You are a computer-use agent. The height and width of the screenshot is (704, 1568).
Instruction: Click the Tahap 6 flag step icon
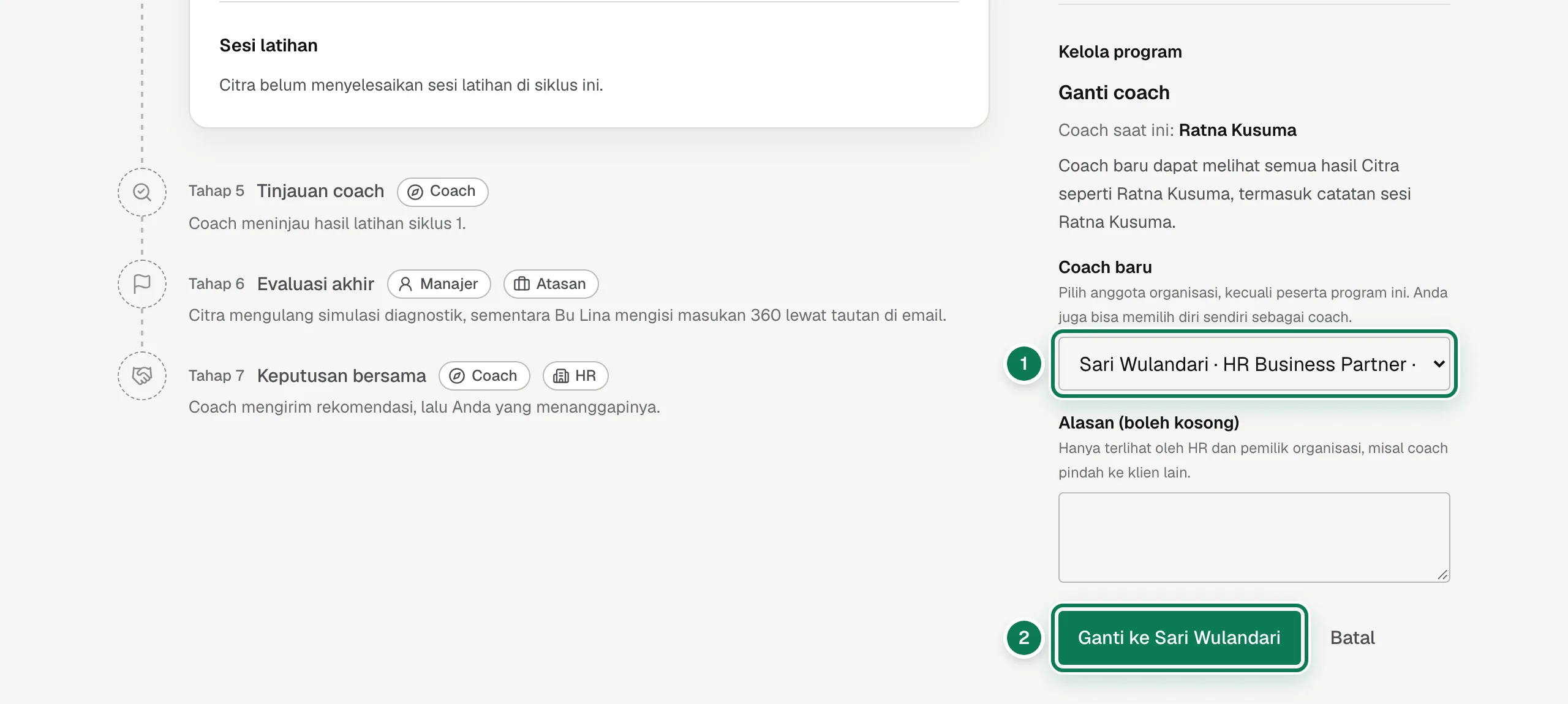(142, 284)
